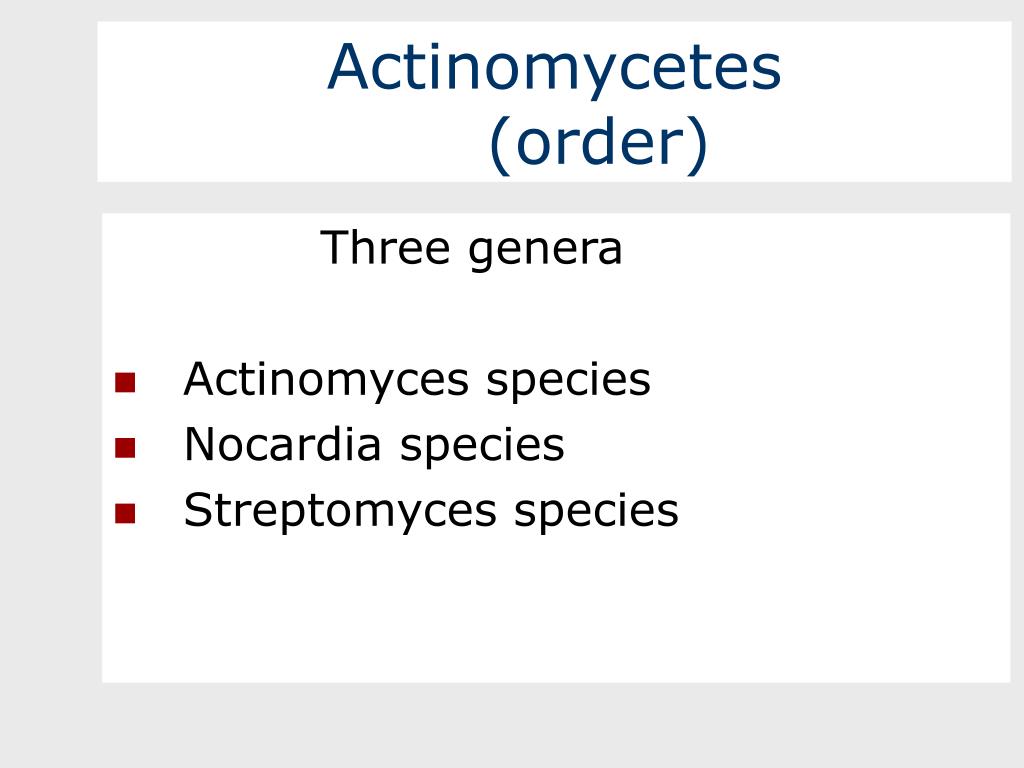Click "species" after Actinomyces

click(x=568, y=382)
